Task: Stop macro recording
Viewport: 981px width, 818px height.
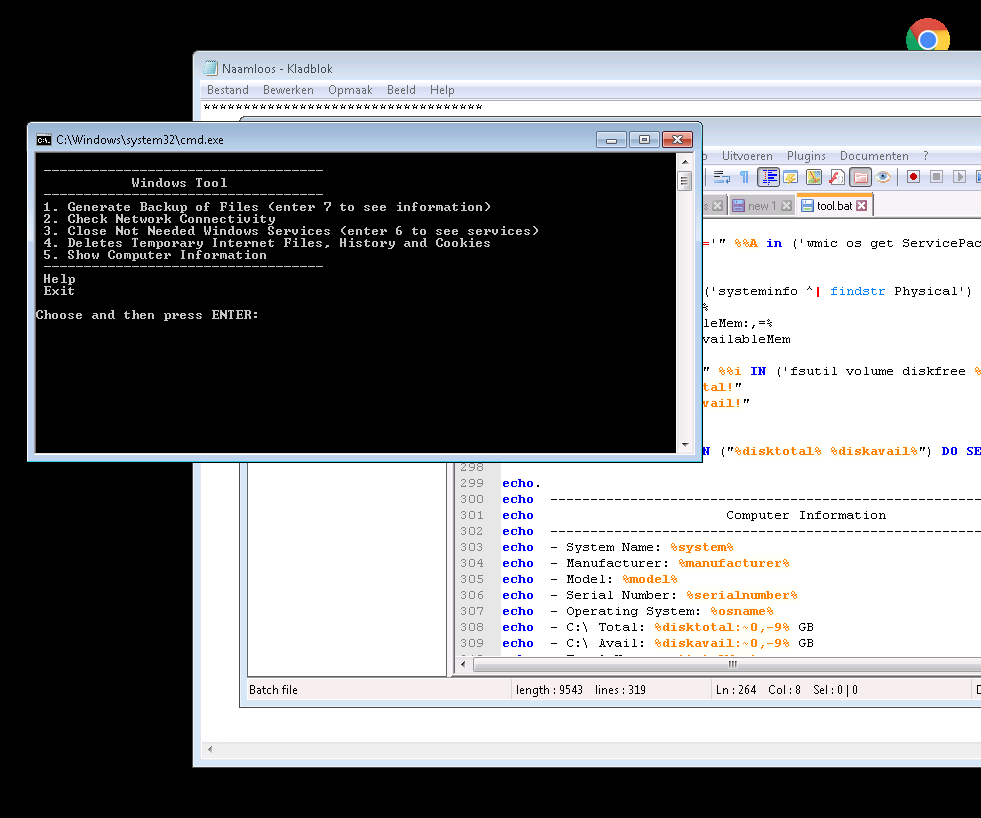Action: point(936,177)
